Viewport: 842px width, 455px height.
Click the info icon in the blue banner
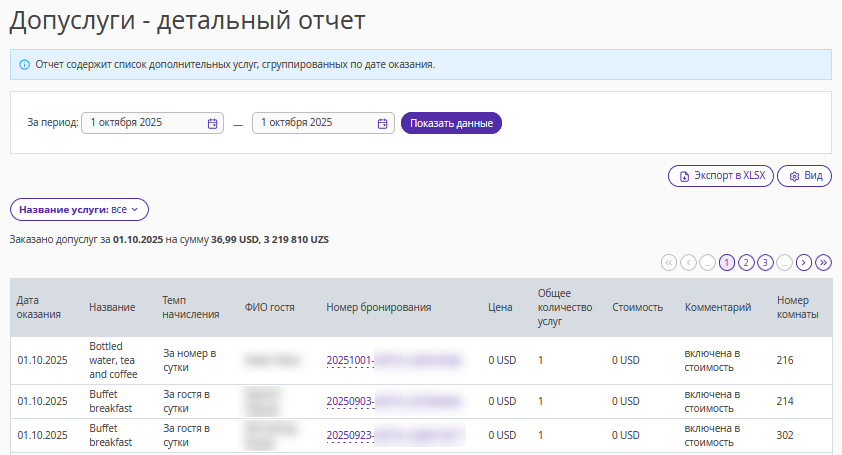coord(24,65)
